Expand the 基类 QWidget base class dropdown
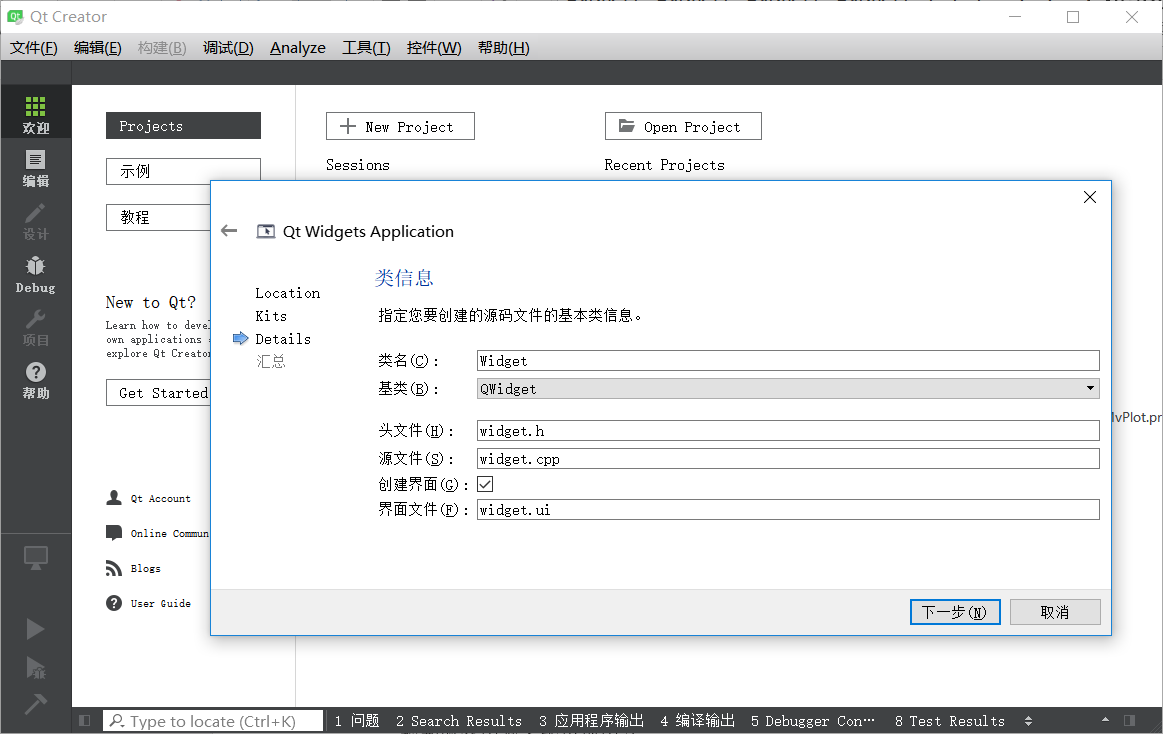 pyautogui.click(x=788, y=389)
